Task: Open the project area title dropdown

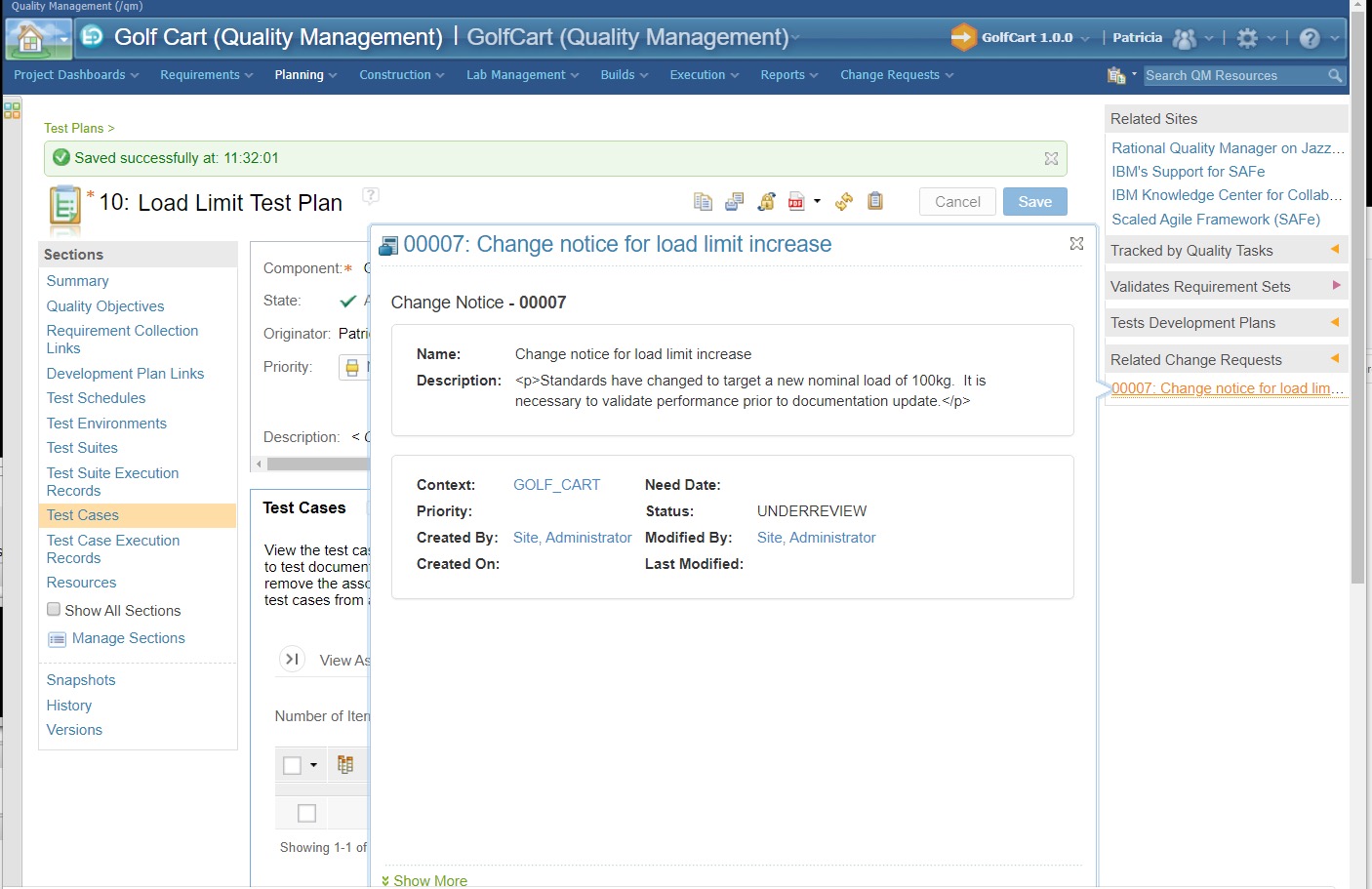Action: (794, 38)
